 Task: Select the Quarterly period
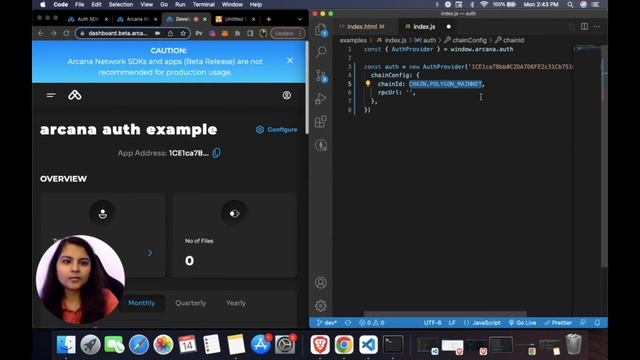coord(191,303)
